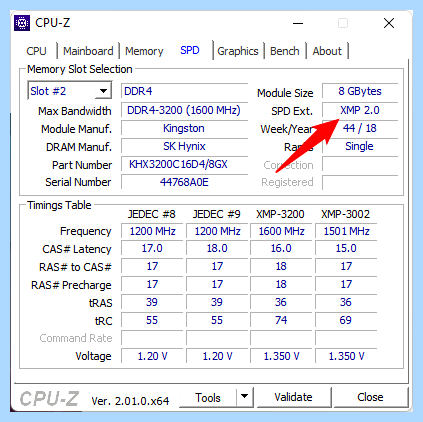
Task: Click the Validate button
Action: click(293, 397)
